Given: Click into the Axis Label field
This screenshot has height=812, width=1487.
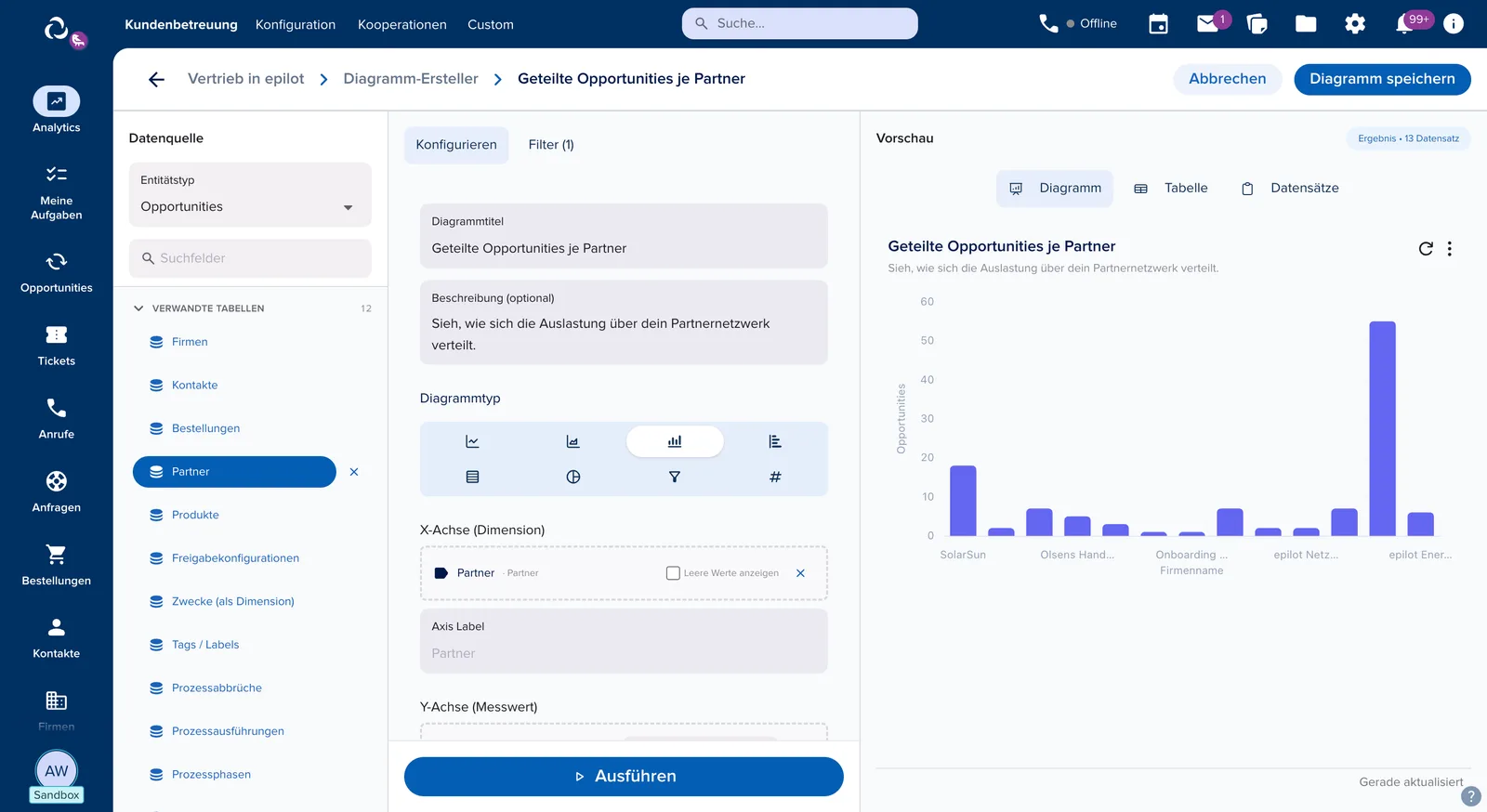Looking at the screenshot, I should (x=624, y=641).
